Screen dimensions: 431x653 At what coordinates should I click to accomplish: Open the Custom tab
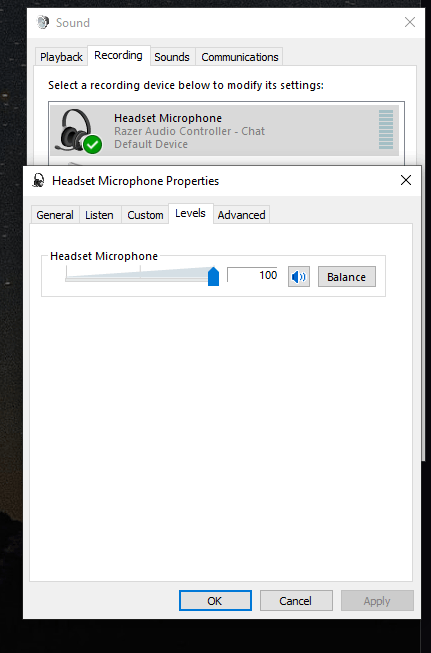click(x=145, y=215)
